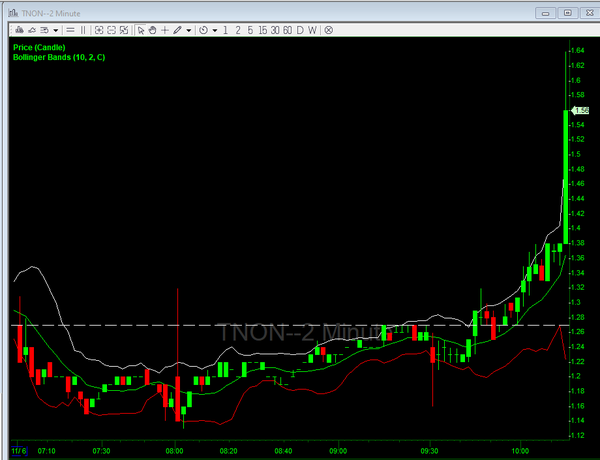This screenshot has height=460, width=600.
Task: Click the clock time-frame icon
Action: (203, 30)
